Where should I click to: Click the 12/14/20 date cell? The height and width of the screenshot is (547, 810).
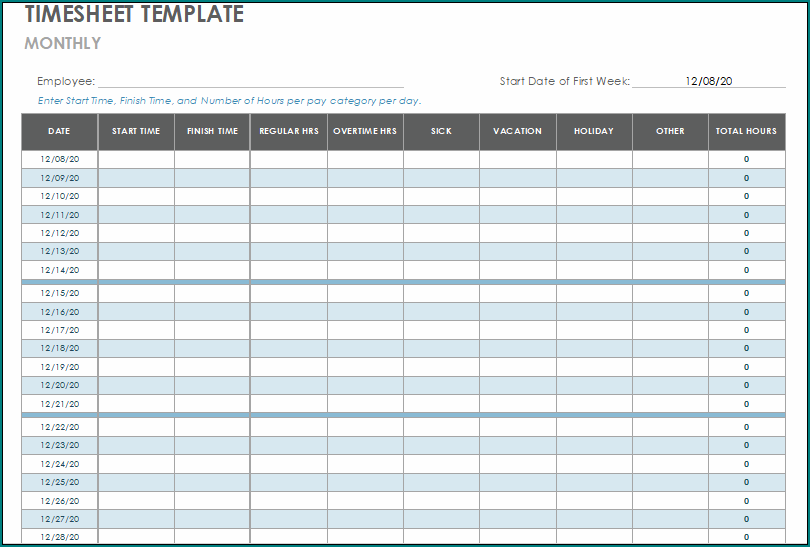(59, 270)
